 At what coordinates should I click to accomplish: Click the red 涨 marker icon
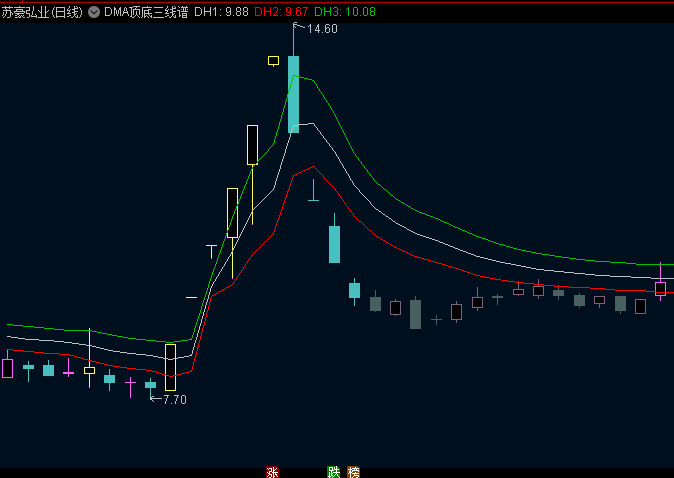coord(272,472)
